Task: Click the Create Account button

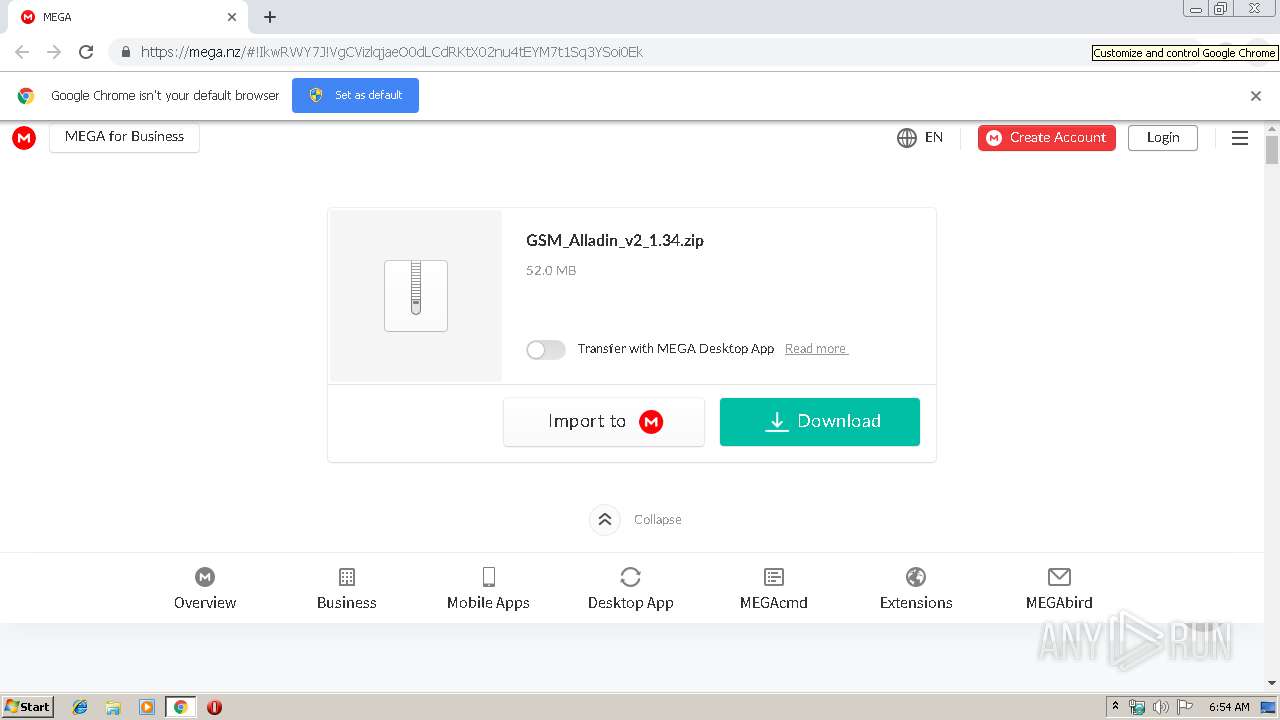Action: pyautogui.click(x=1047, y=138)
